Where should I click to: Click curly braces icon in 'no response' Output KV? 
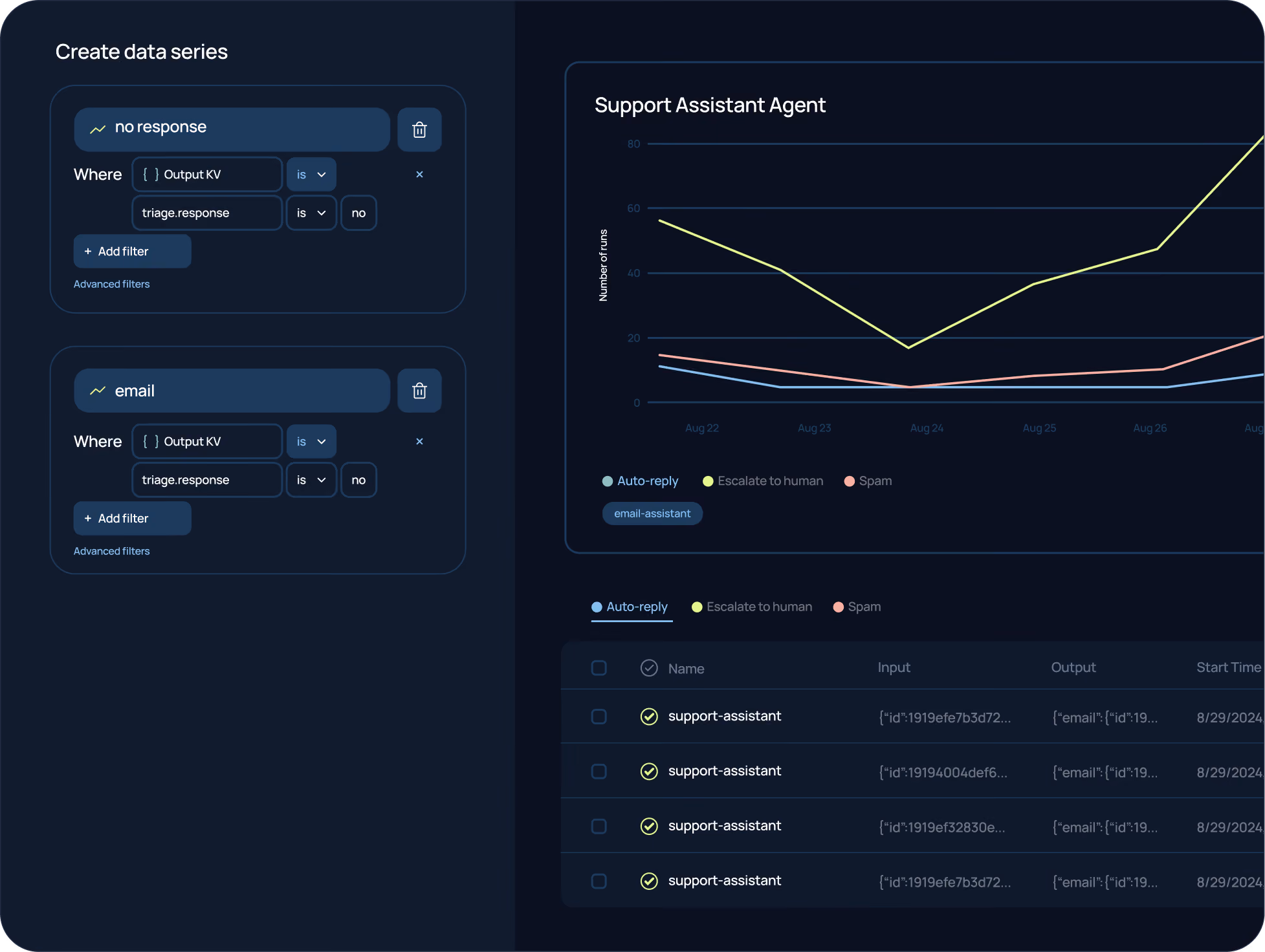pyautogui.click(x=151, y=175)
